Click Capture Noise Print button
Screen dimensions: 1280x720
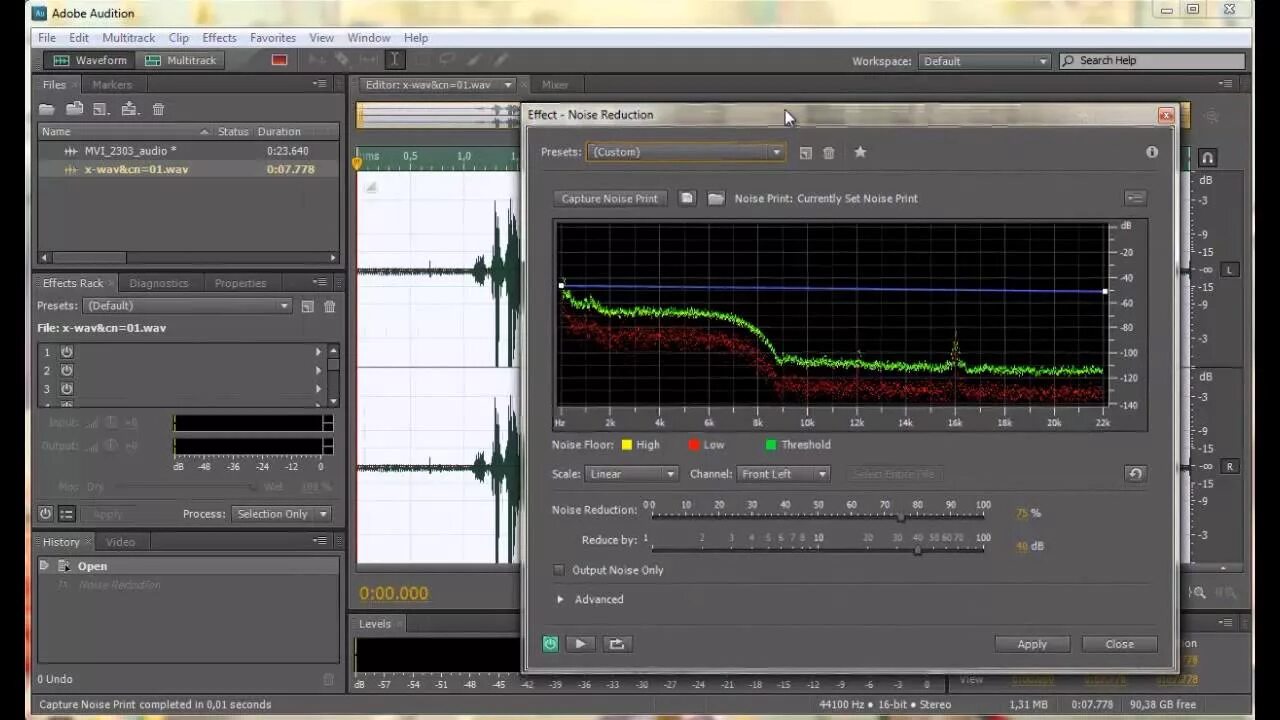610,198
